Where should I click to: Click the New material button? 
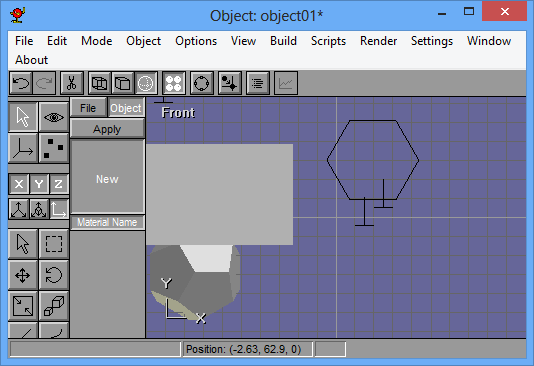tap(107, 177)
